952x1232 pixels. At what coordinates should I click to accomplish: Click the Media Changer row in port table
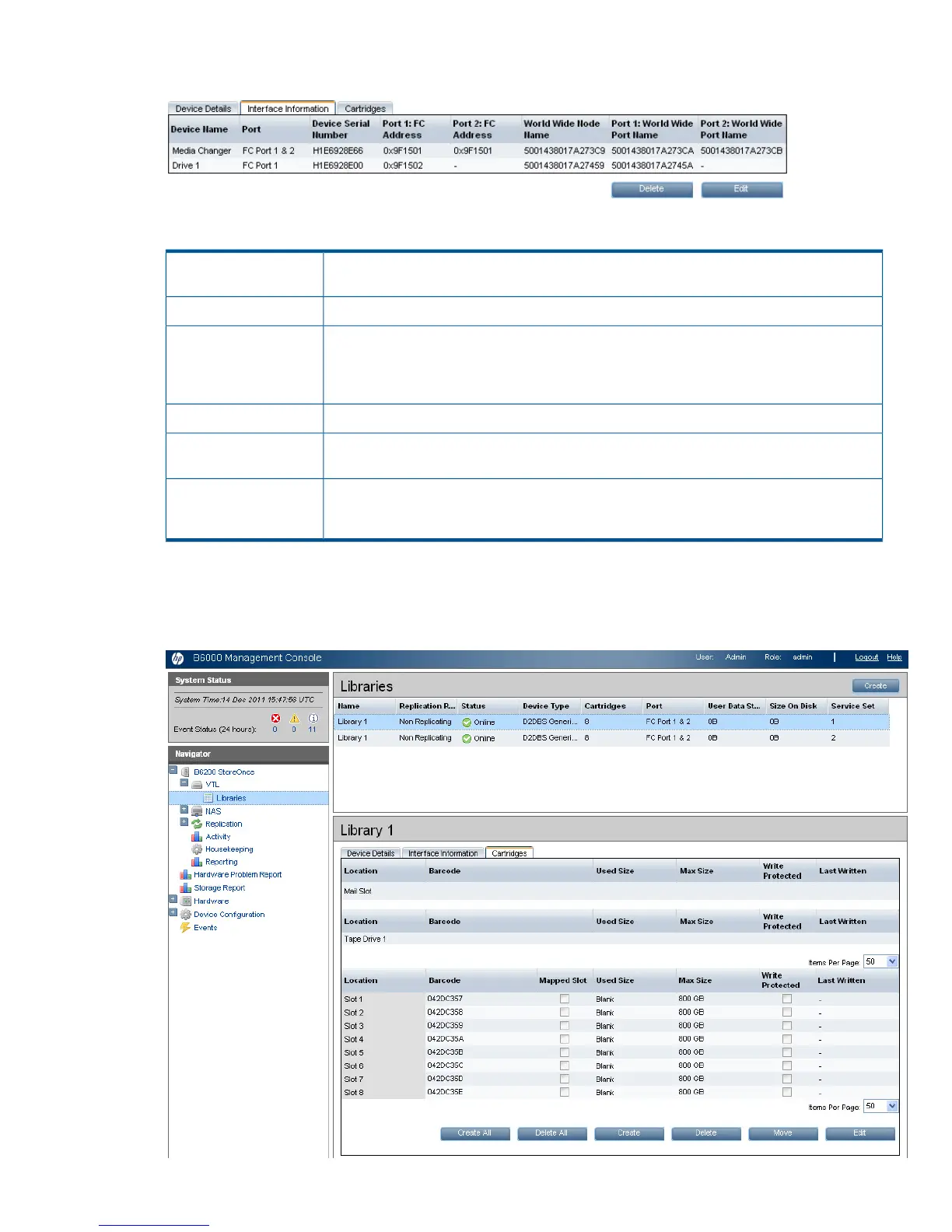[477, 151]
